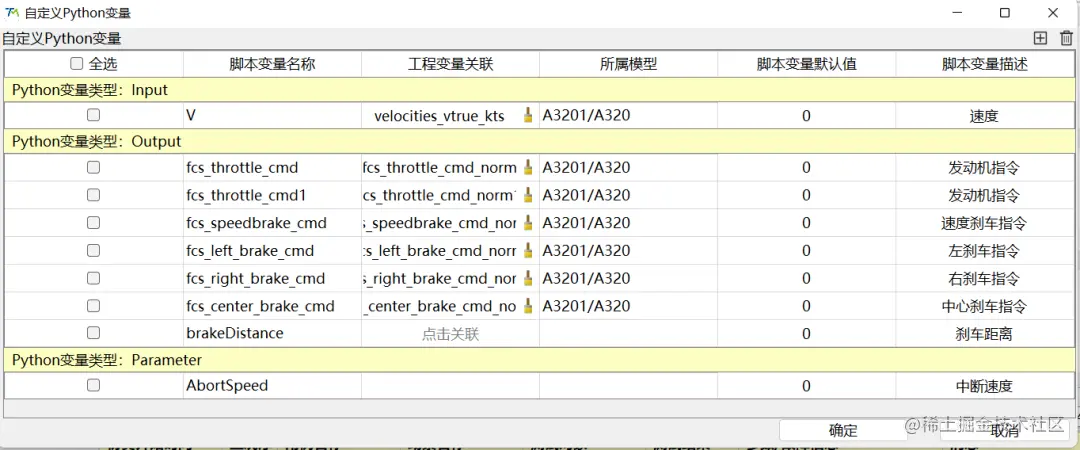
Task: Select the Python变量类型：Input group row
Action: point(539,90)
